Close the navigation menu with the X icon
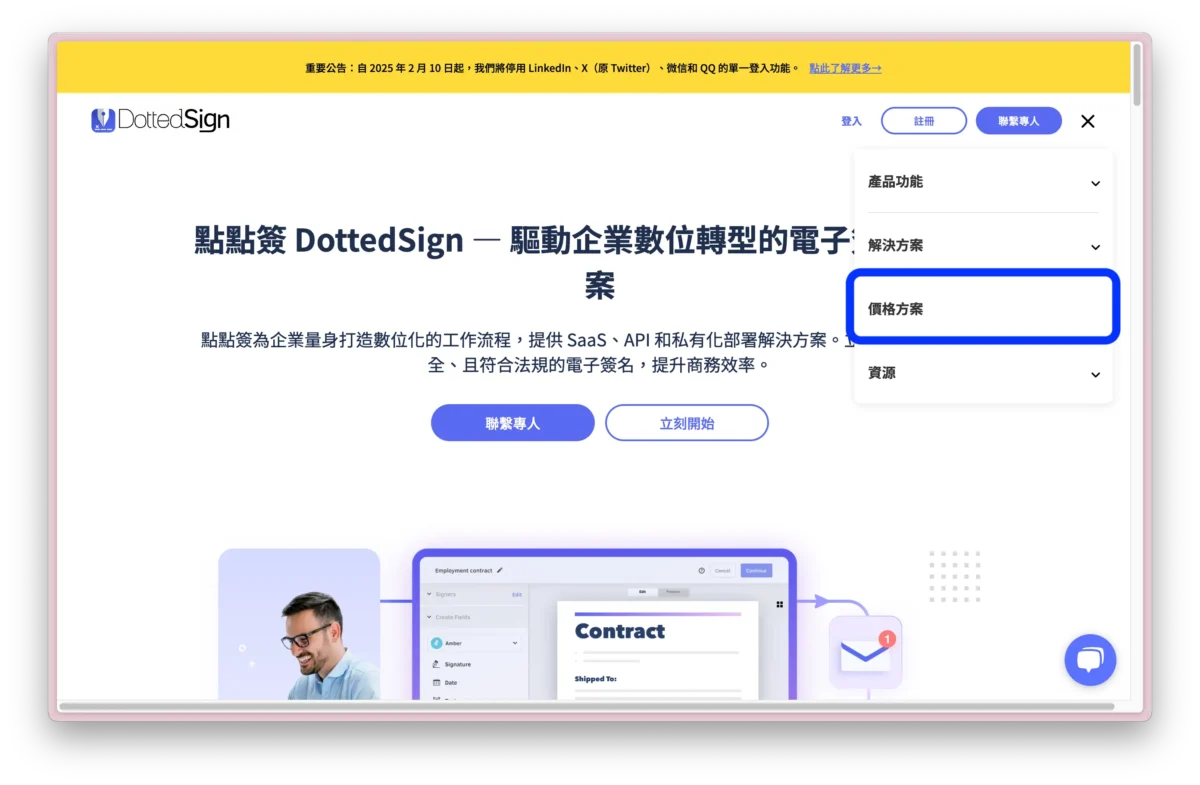 (1088, 121)
